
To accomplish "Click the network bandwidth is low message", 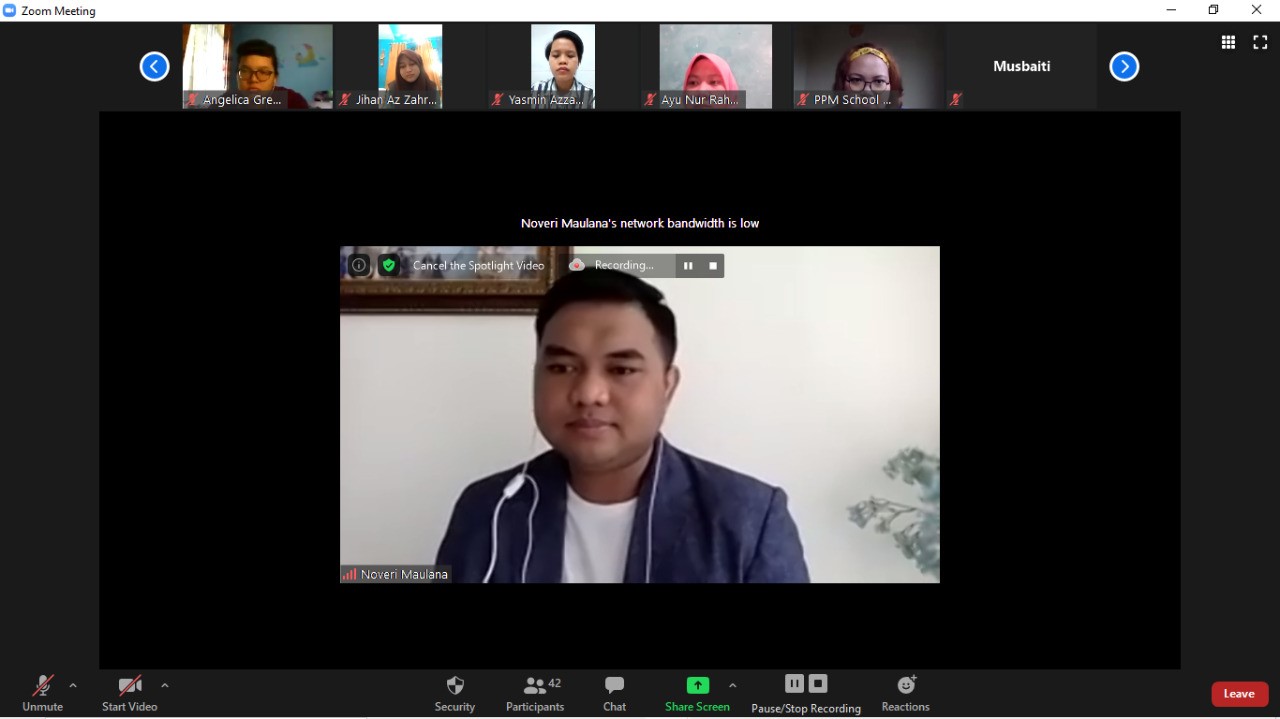I will click(x=640, y=223).
